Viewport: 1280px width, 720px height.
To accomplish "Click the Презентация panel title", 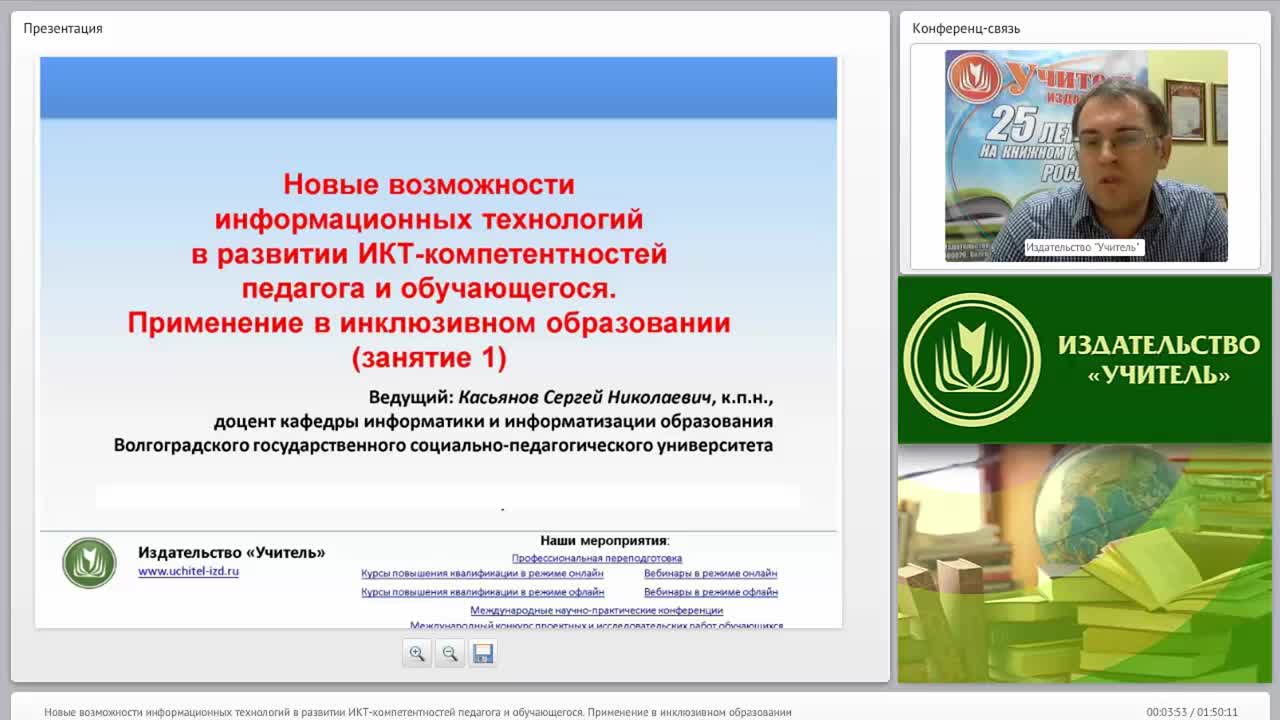I will click(x=63, y=28).
